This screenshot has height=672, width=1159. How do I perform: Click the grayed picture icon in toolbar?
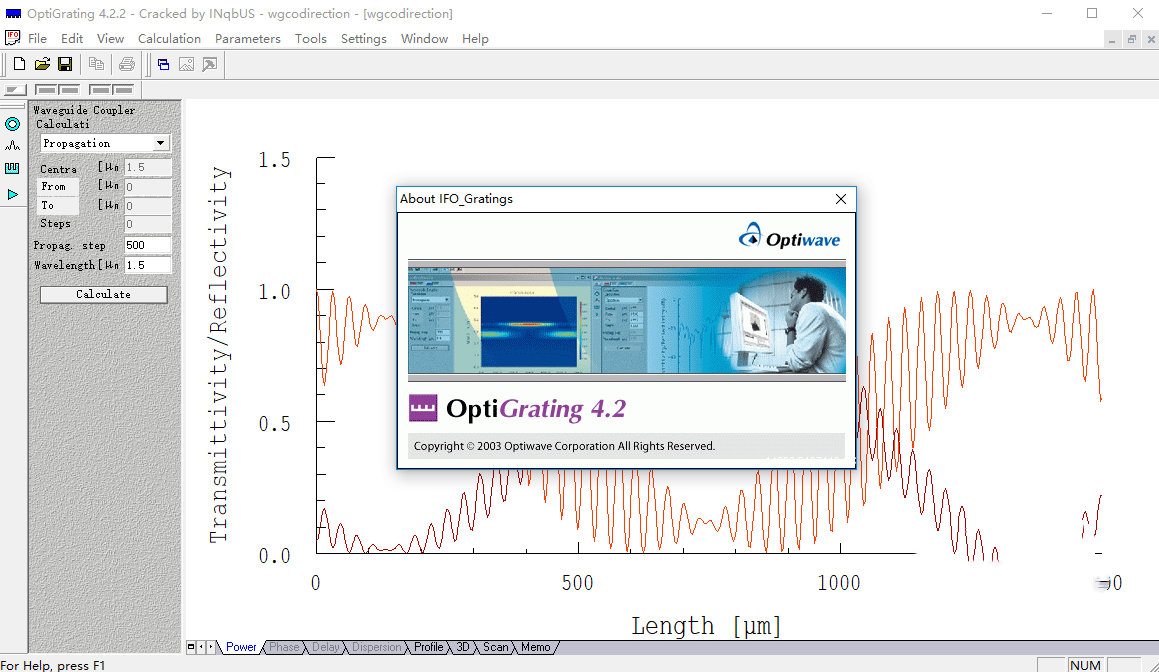[x=186, y=64]
